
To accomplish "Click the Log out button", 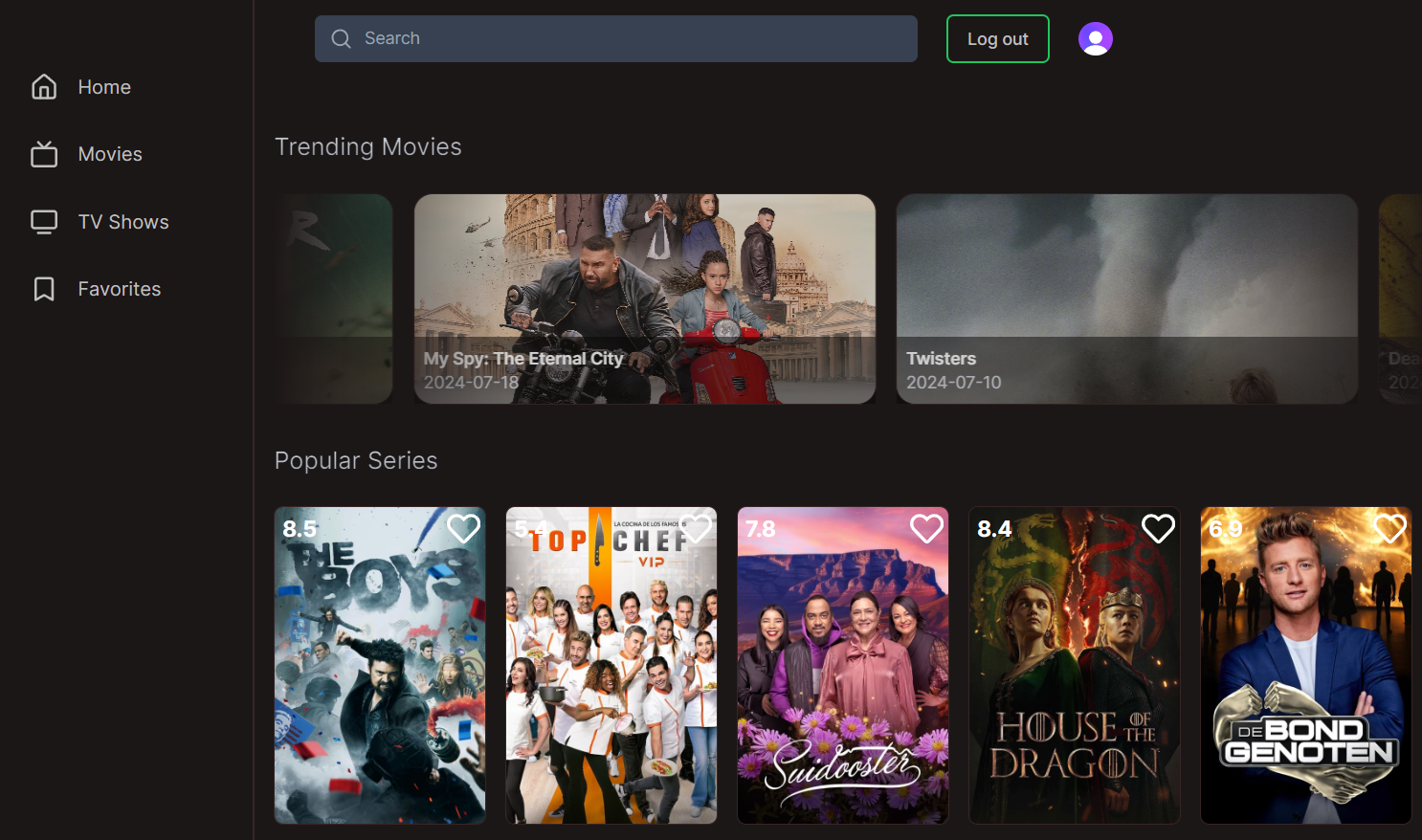I will pos(998,39).
